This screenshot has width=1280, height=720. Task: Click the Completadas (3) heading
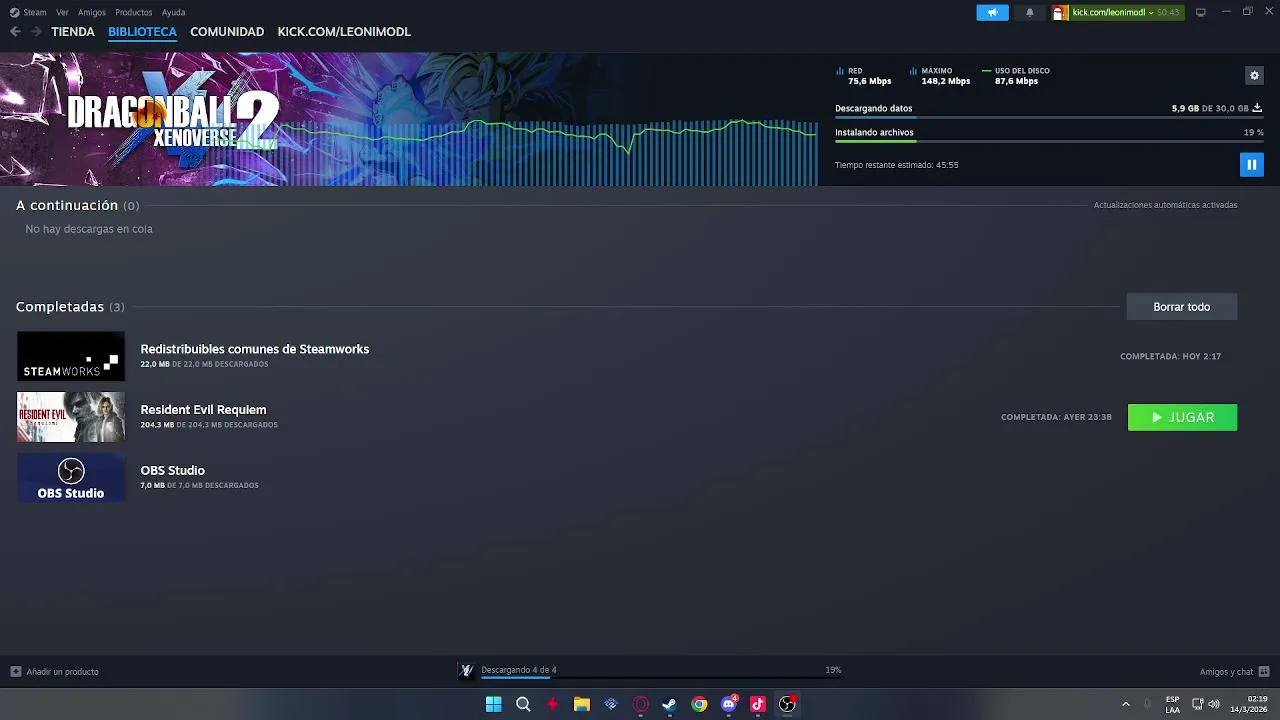pos(70,307)
